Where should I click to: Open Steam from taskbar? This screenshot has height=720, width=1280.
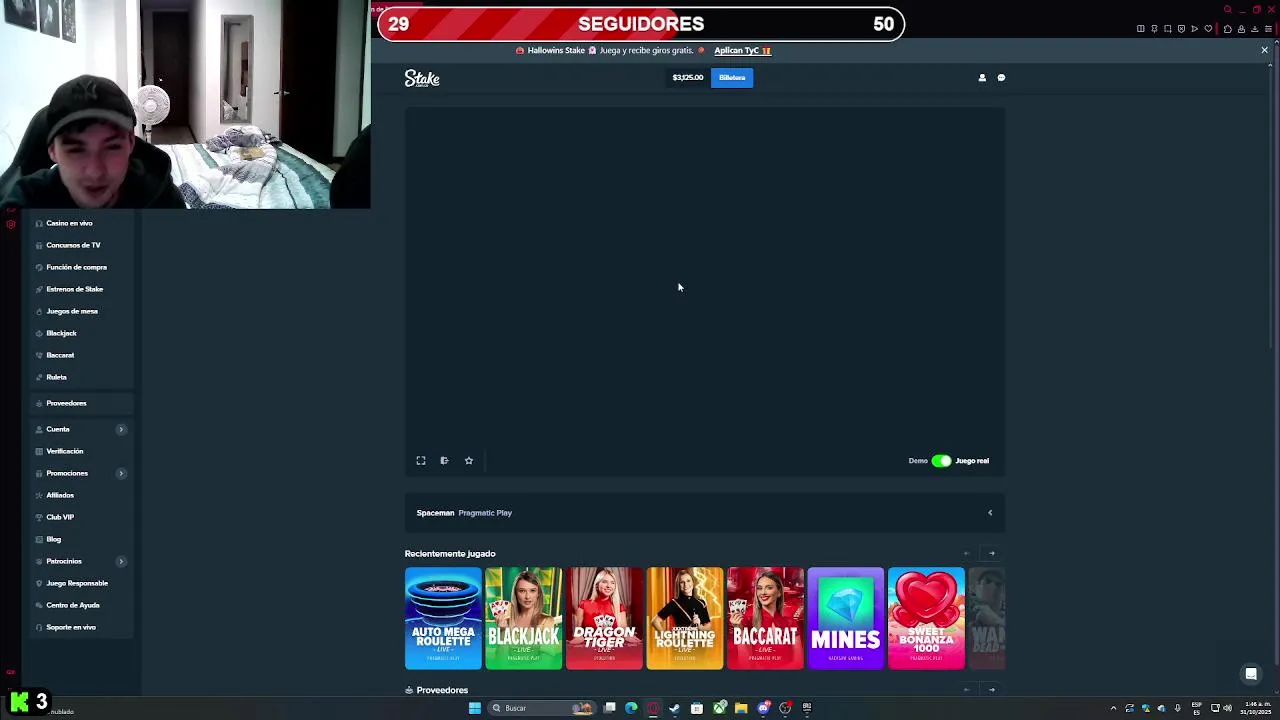pos(675,708)
